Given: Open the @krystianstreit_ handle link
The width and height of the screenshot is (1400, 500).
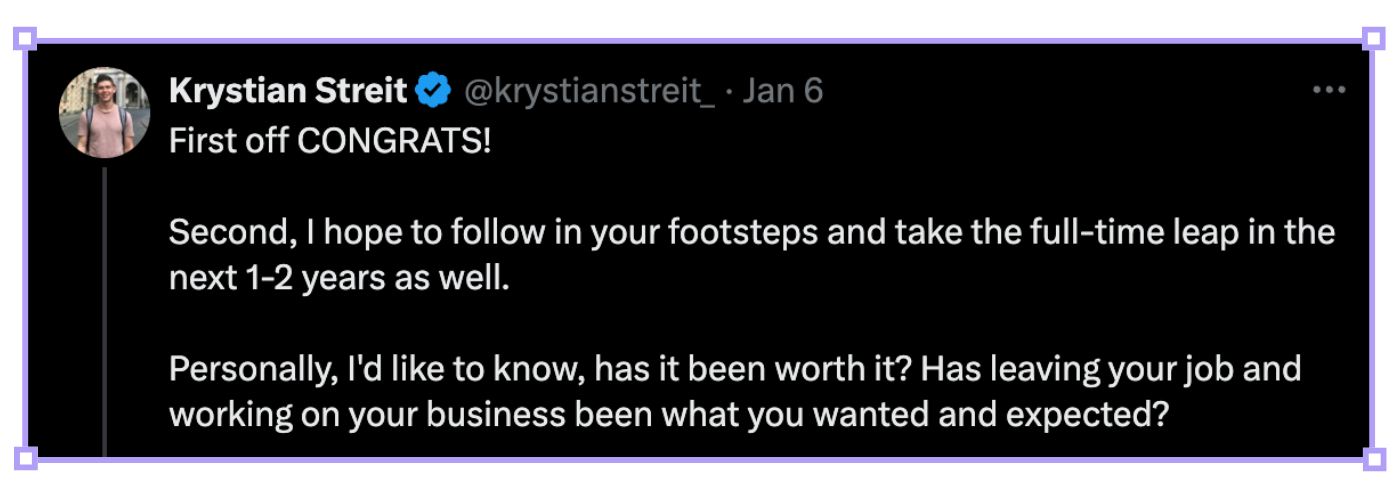Looking at the screenshot, I should point(588,92).
